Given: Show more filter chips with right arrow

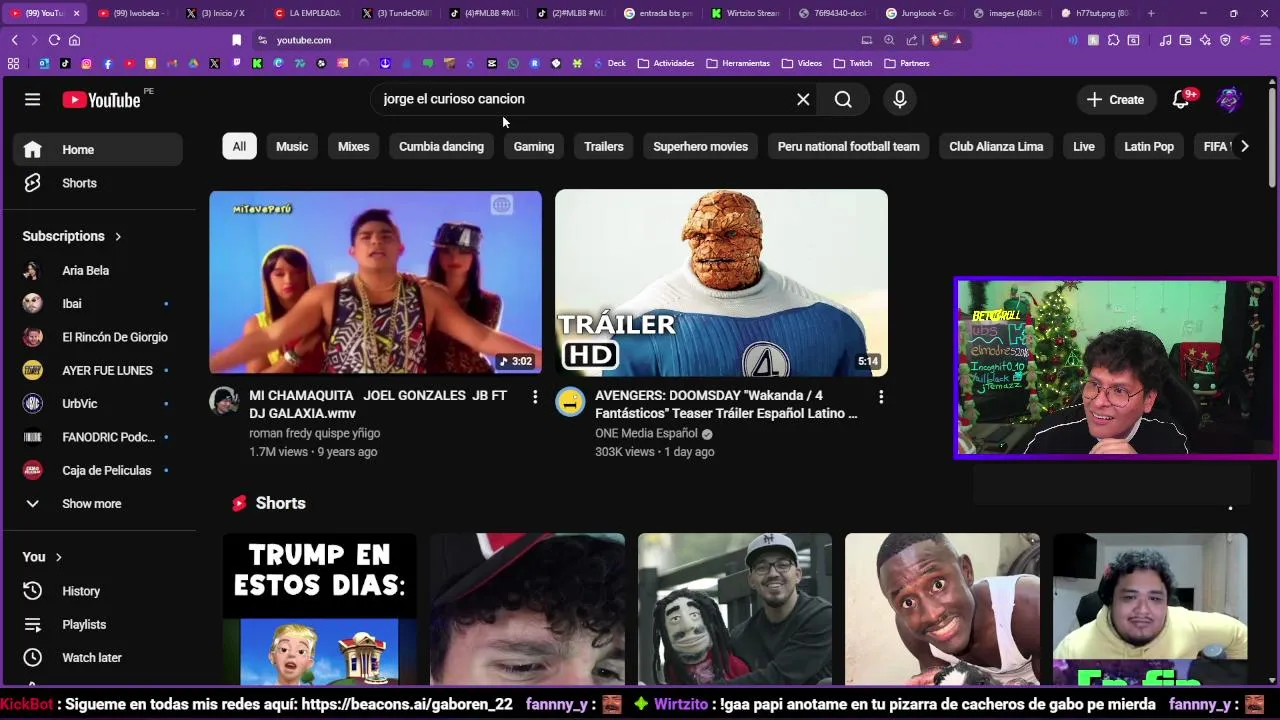Looking at the screenshot, I should point(1244,146).
